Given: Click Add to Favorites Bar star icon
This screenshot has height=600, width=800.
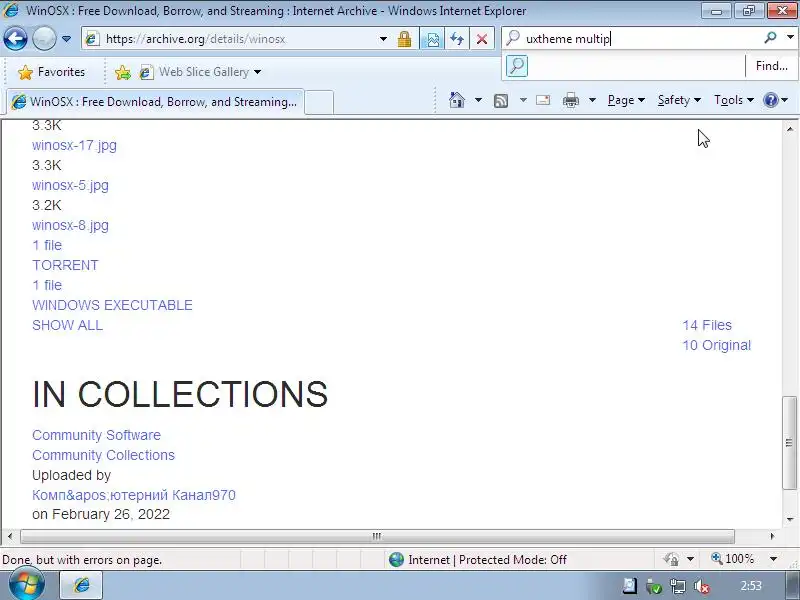Looking at the screenshot, I should [x=122, y=72].
